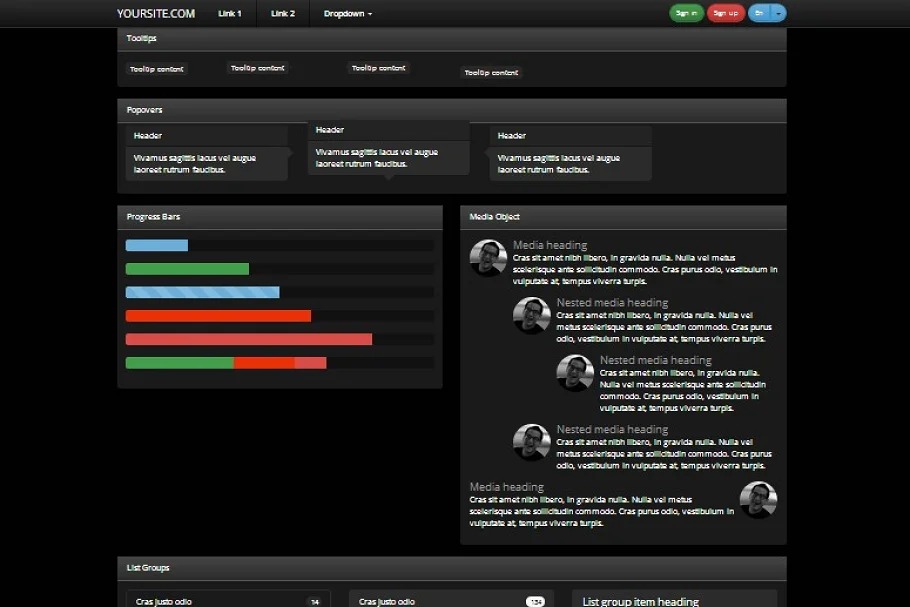Viewport: 910px width, 607px height.
Task: Click the badge showing 134 in List Groups
Action: [536, 601]
